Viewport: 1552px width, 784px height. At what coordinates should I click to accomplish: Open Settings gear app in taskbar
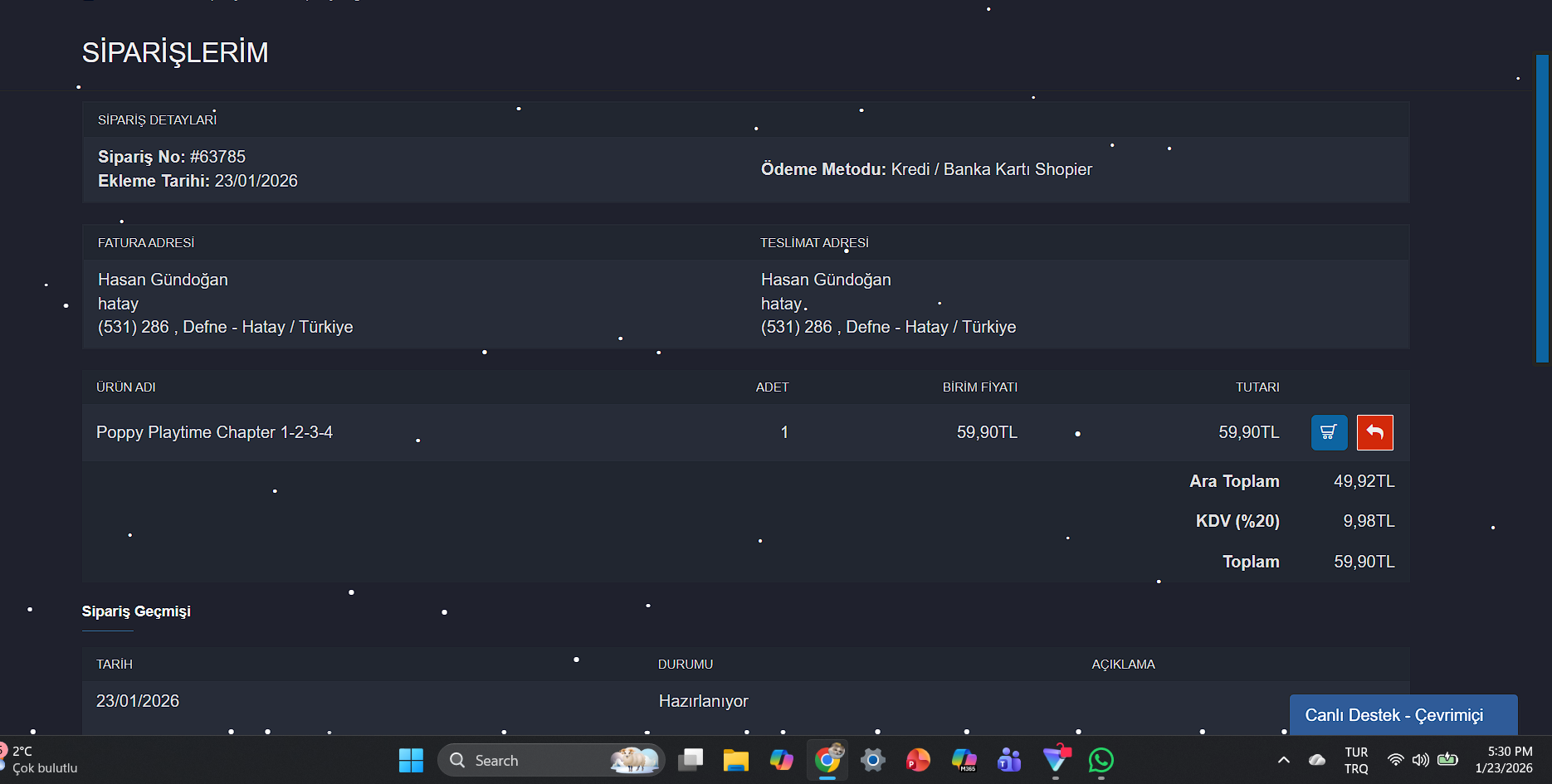[873, 760]
